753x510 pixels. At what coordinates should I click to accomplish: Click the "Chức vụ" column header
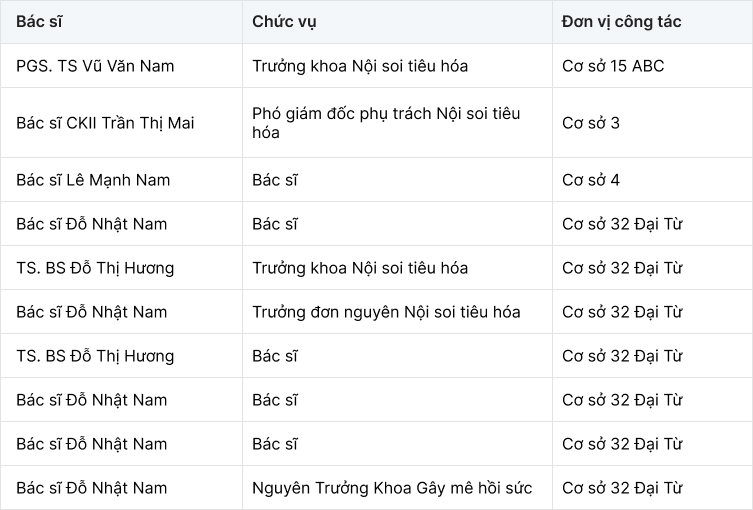pos(285,21)
